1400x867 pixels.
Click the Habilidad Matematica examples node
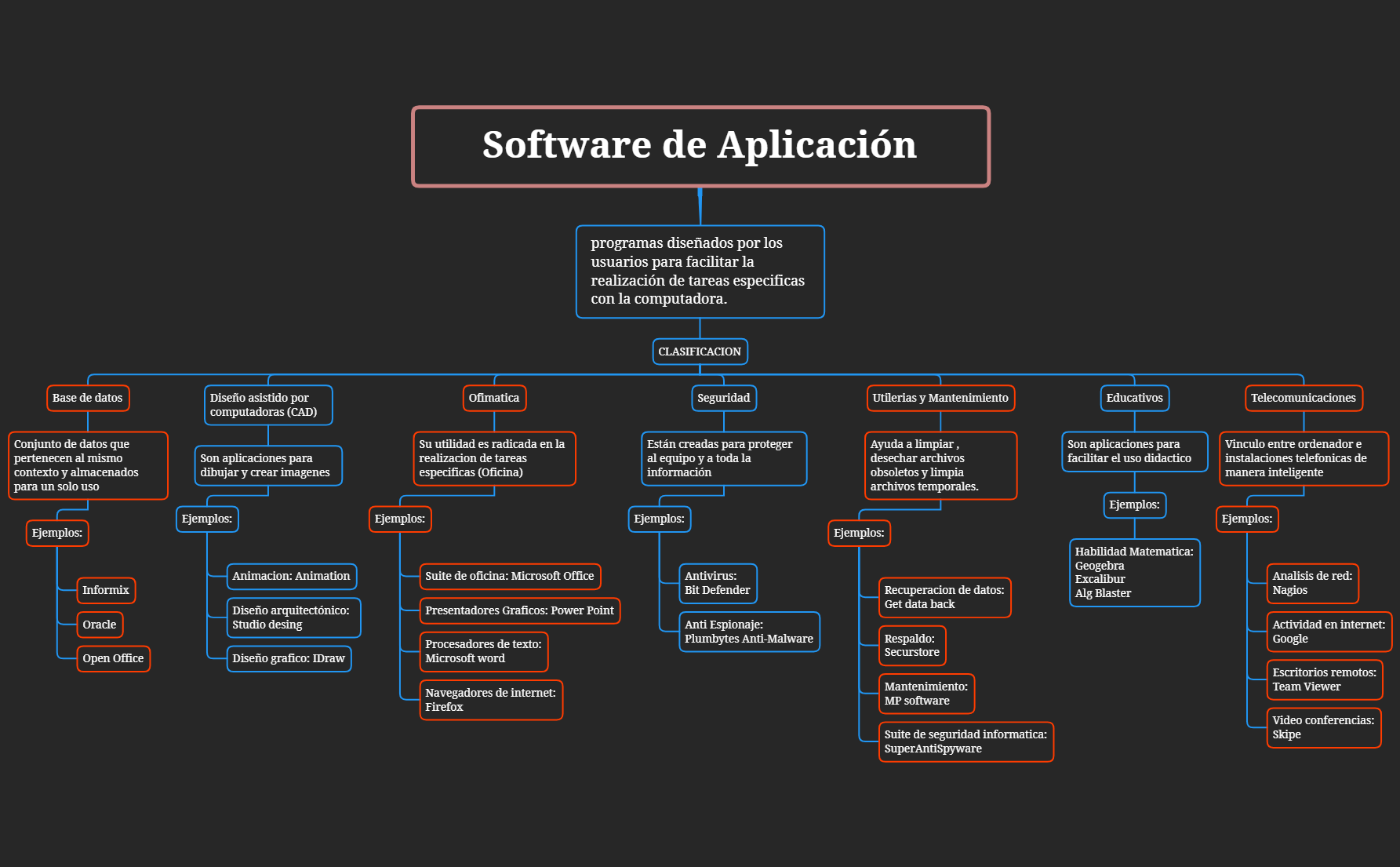1134,572
